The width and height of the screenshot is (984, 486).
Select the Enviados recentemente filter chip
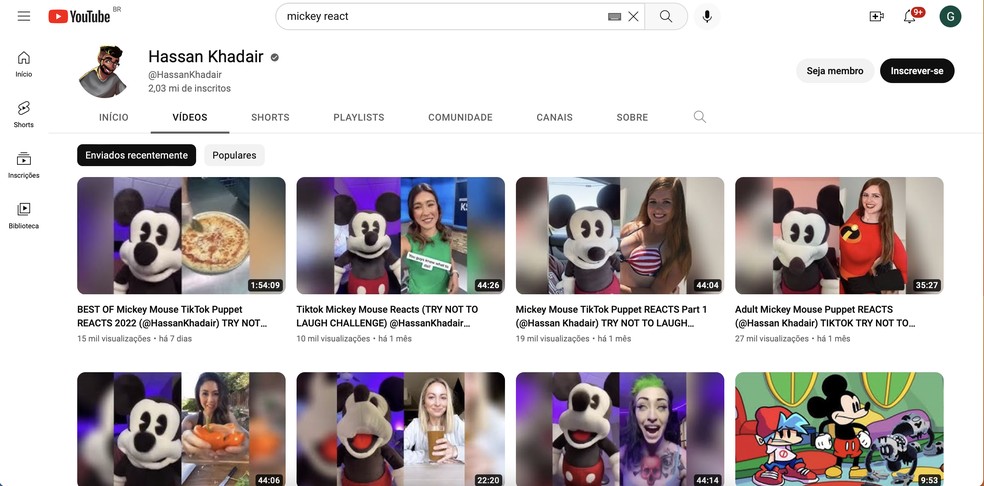[x=136, y=155]
